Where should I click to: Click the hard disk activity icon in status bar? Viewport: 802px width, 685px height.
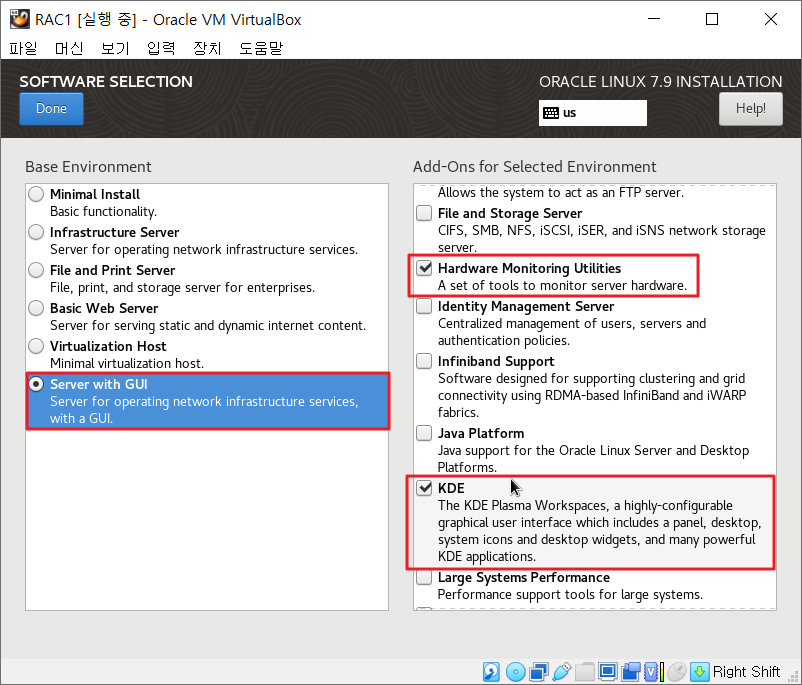tap(491, 672)
